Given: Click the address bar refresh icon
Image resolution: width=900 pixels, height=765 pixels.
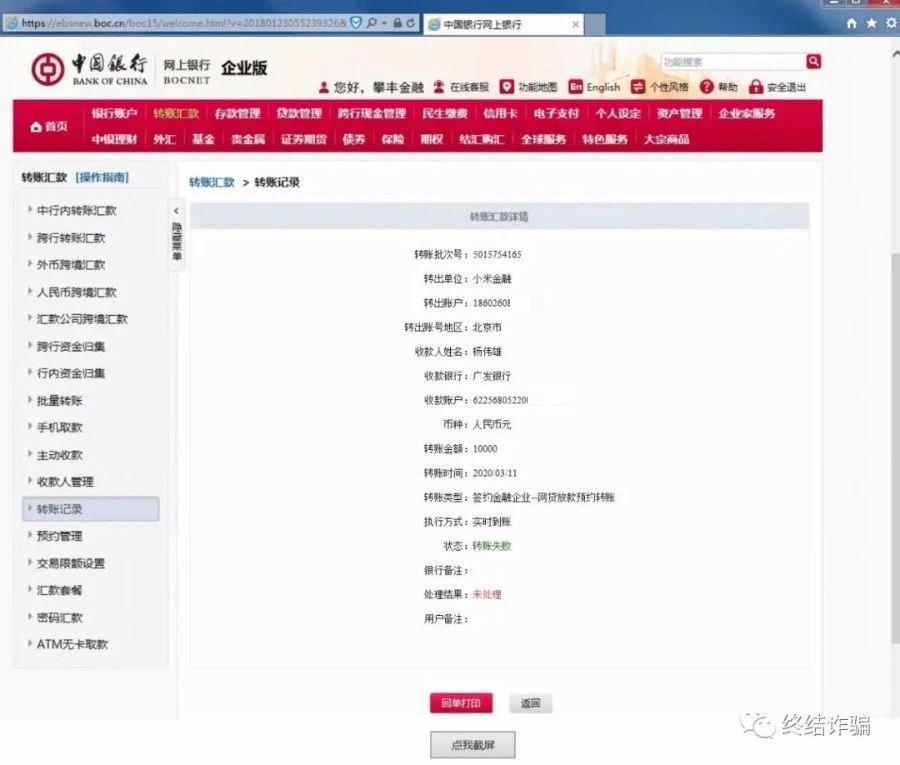Looking at the screenshot, I should click(410, 23).
